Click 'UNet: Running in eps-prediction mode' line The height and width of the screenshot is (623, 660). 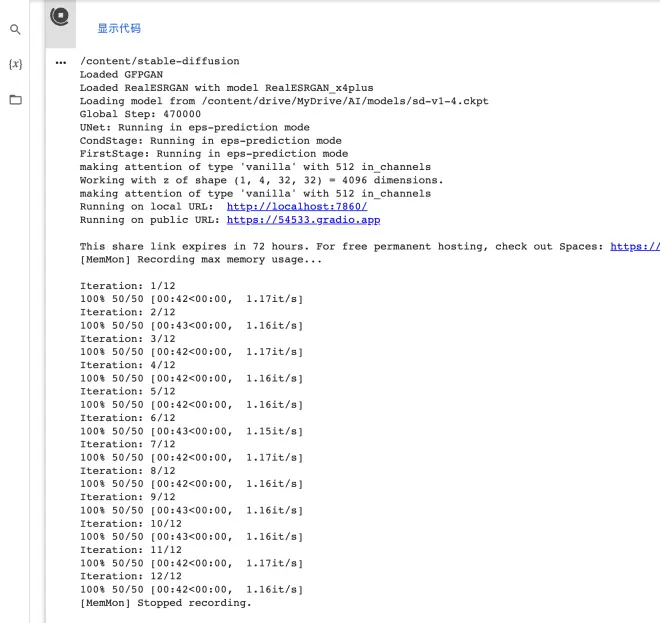194,127
